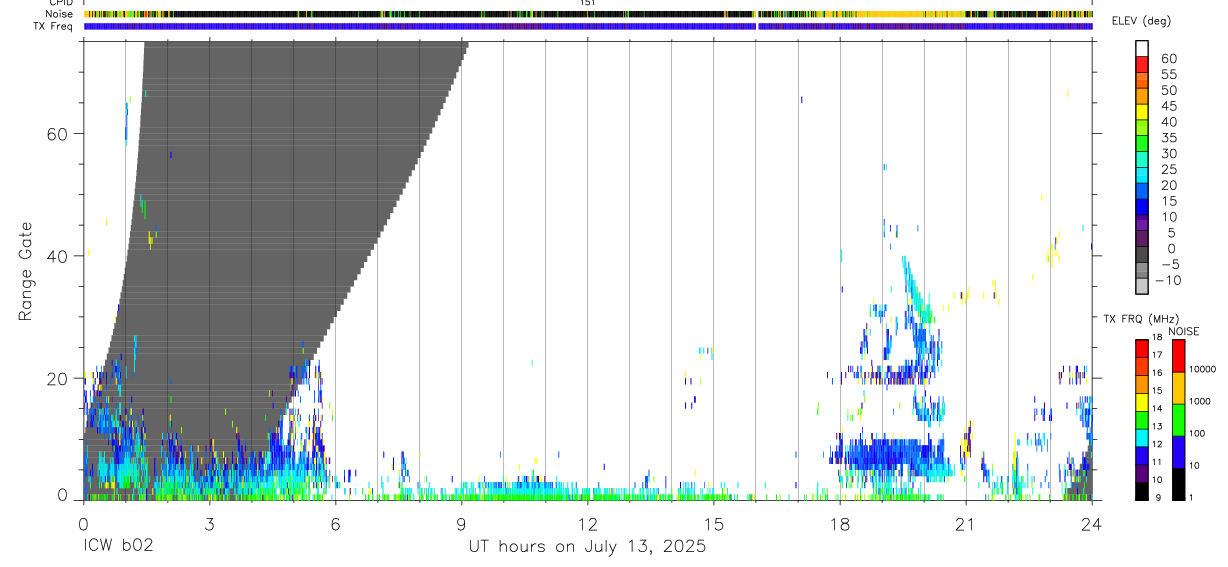Click the ICW b02 radar beam label
The image size is (1228, 567).
118,547
